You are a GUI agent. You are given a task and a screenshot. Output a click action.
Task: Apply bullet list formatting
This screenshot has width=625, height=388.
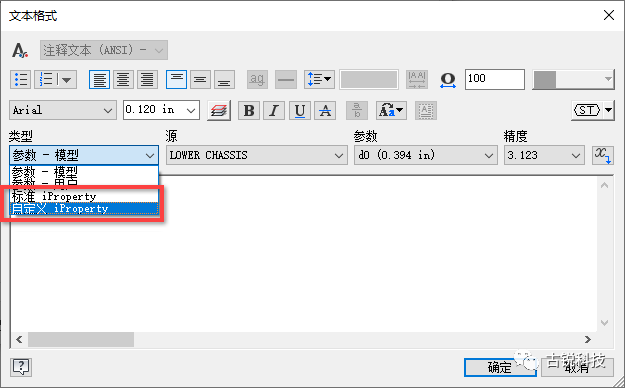(20, 79)
